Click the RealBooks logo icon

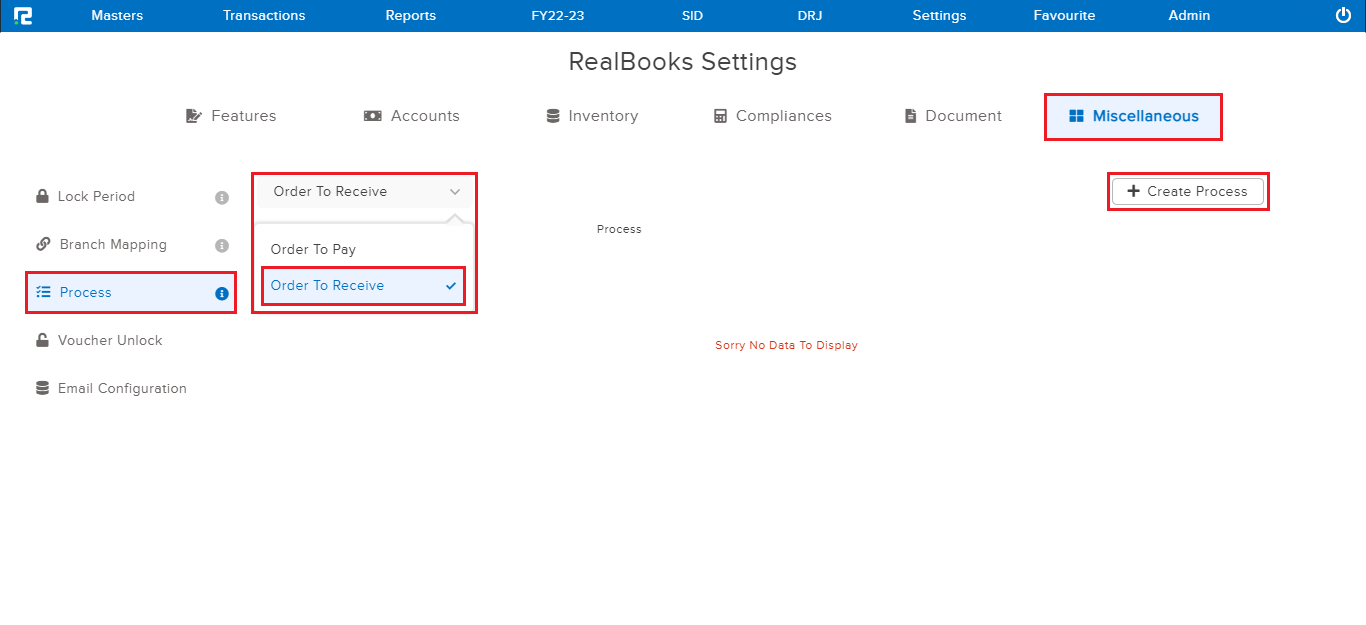23,16
